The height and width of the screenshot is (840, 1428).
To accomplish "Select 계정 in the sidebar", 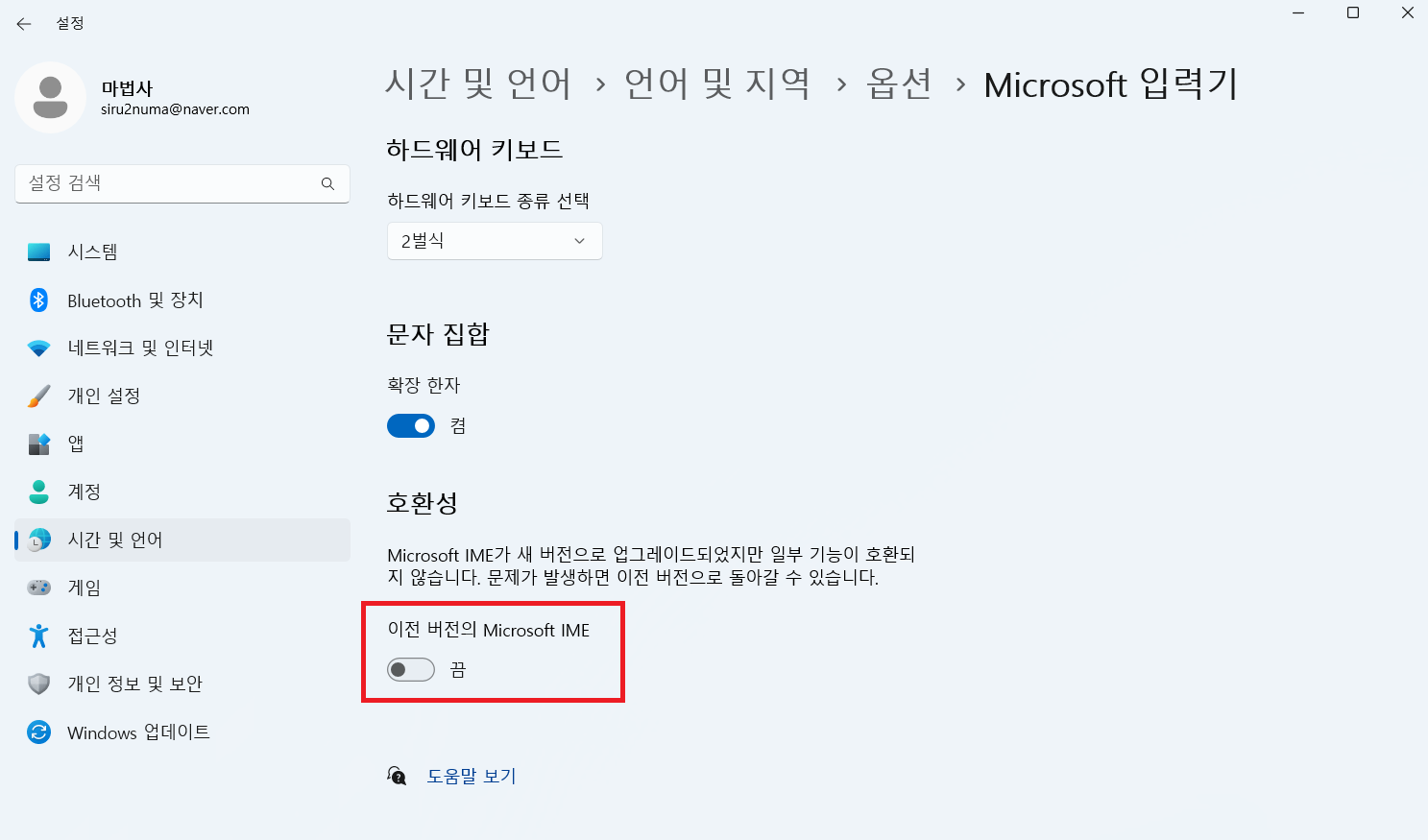I will 182,492.
